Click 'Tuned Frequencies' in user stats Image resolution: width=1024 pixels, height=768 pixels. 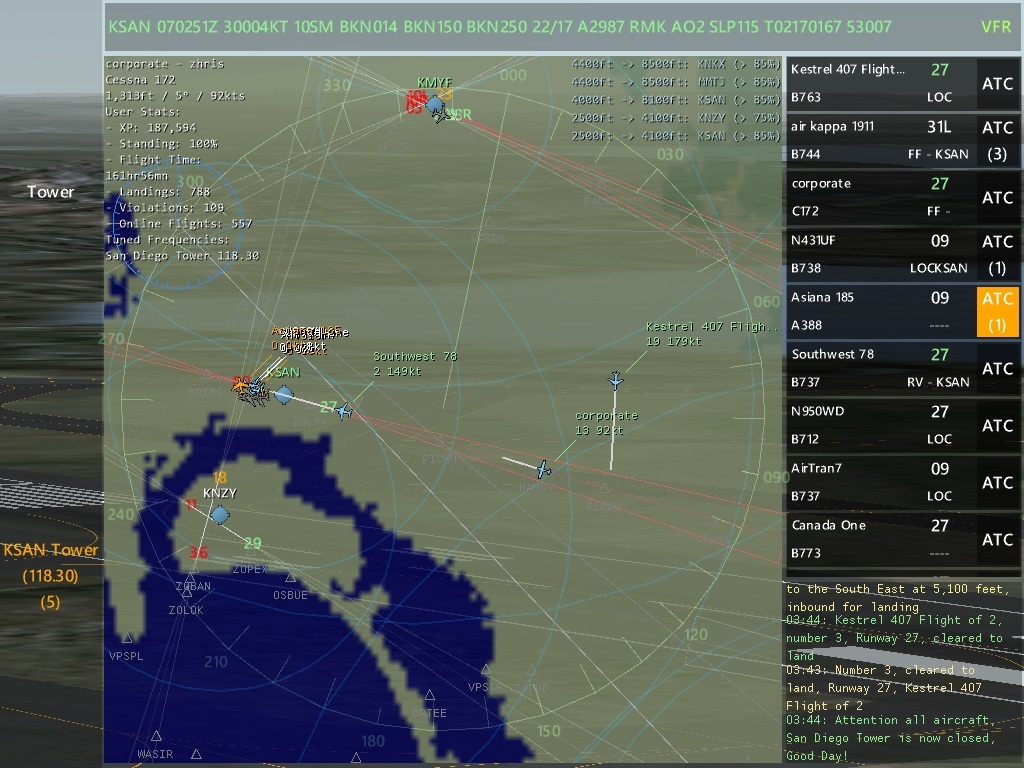click(x=167, y=240)
